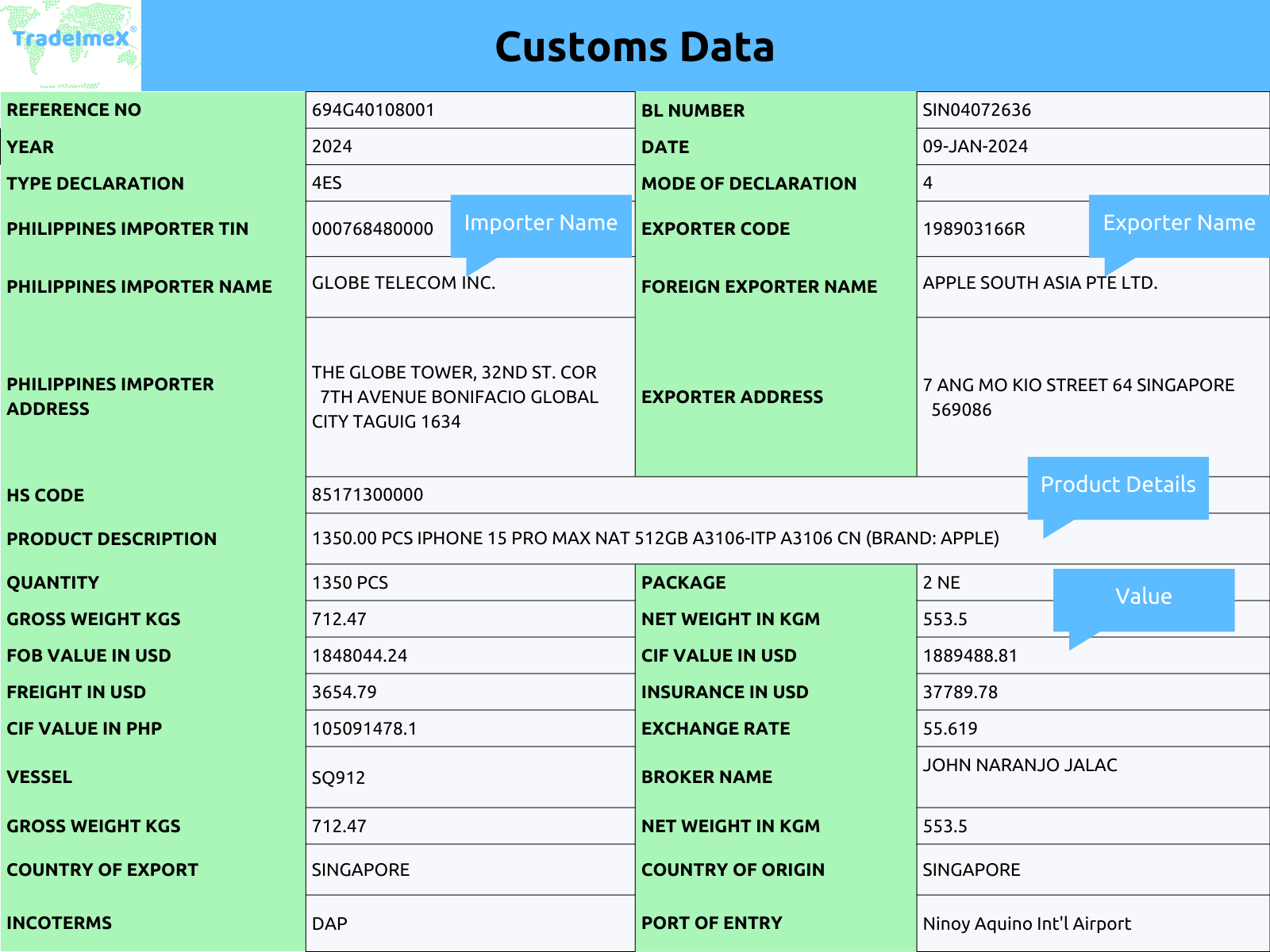Select vessel value SQ912
The height and width of the screenshot is (952, 1270).
(338, 777)
